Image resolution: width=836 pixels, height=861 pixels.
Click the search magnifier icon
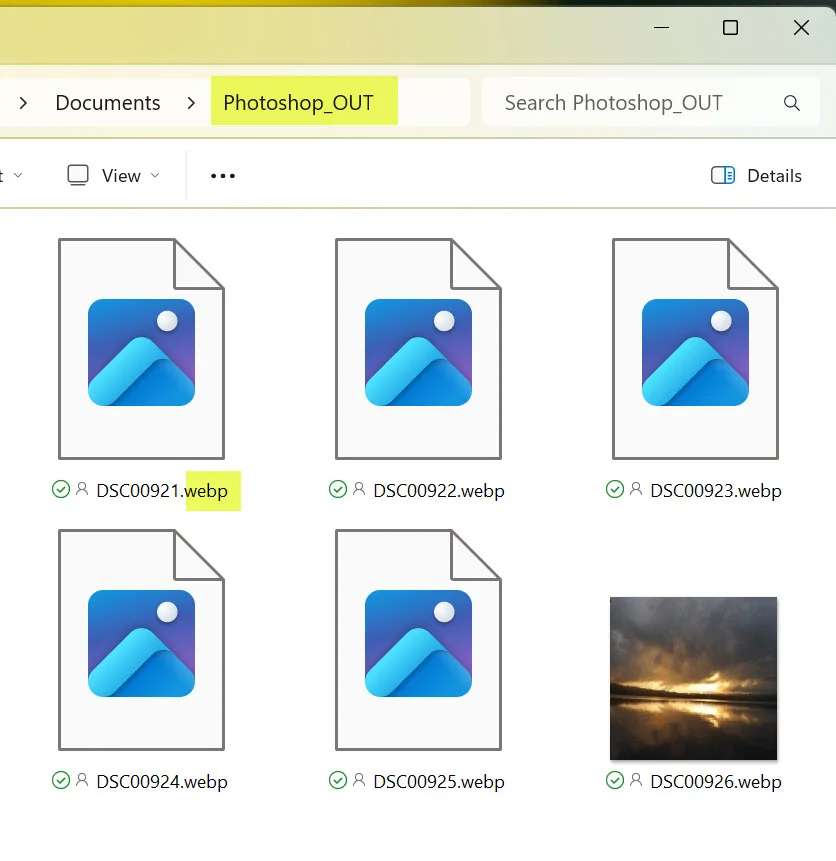click(792, 103)
